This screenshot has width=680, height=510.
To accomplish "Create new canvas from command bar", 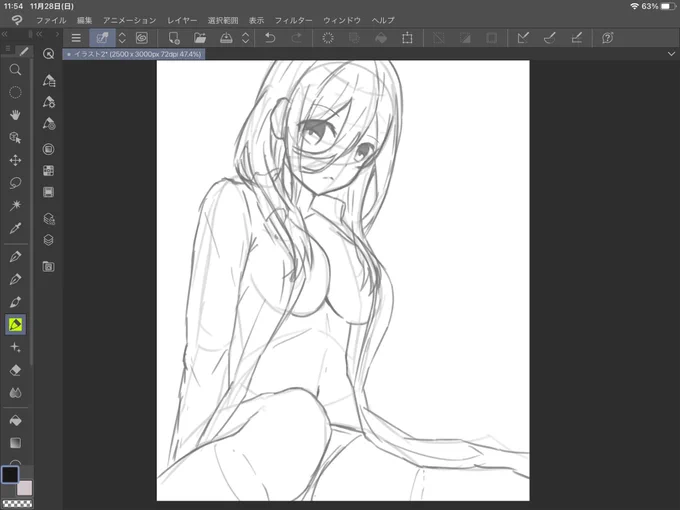I will [174, 38].
